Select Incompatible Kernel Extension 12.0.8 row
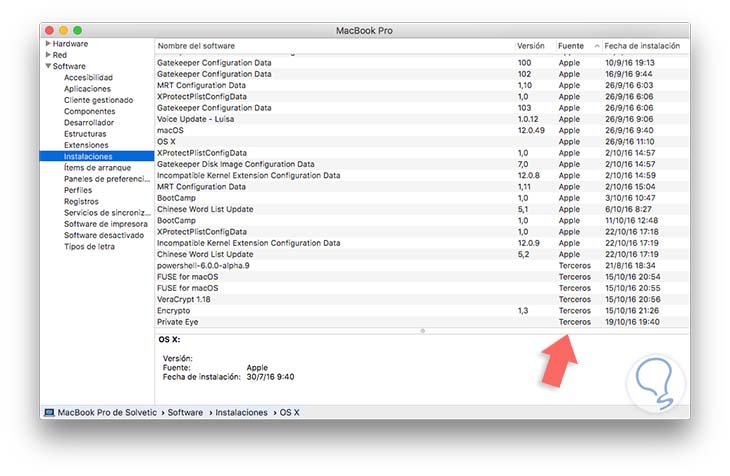730x476 pixels. 422,175
